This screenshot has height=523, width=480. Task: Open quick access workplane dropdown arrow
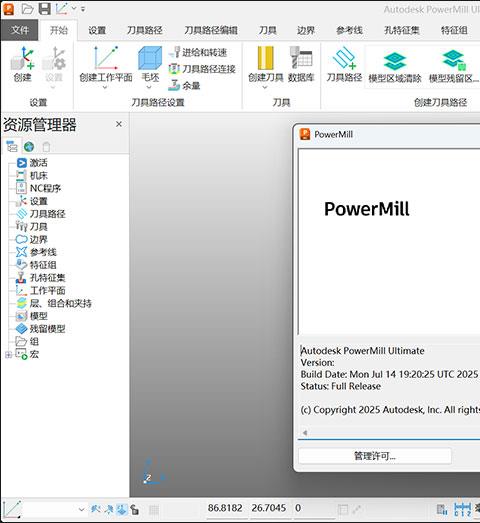74,9
